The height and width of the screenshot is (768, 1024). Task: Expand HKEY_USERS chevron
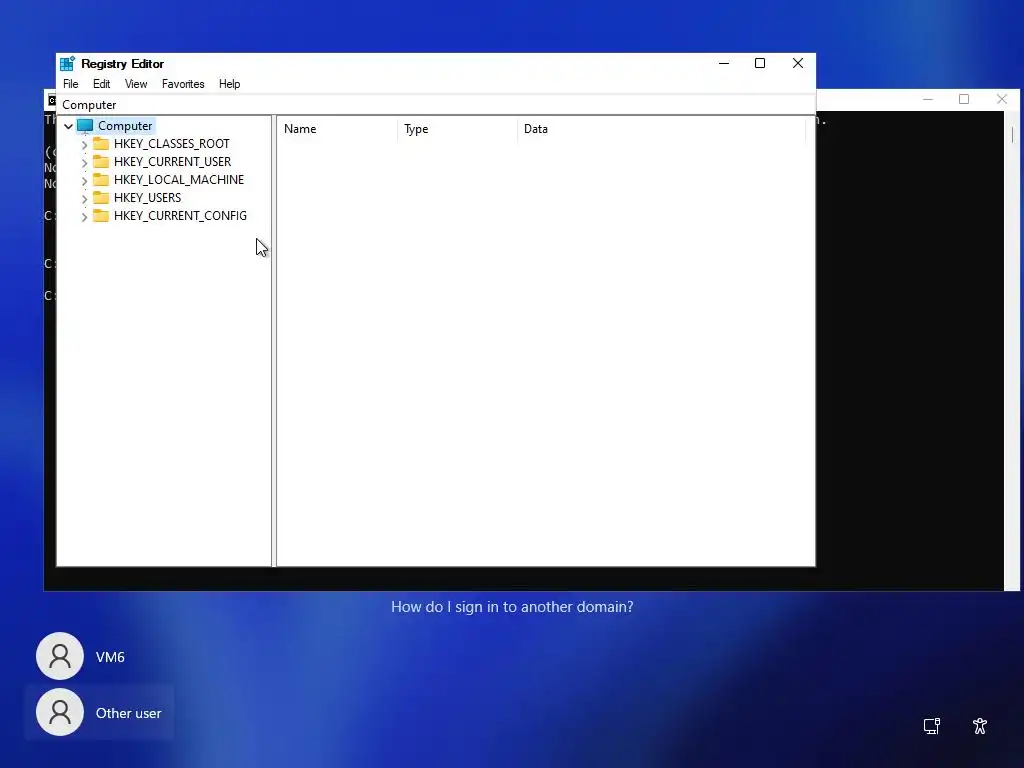(x=84, y=198)
